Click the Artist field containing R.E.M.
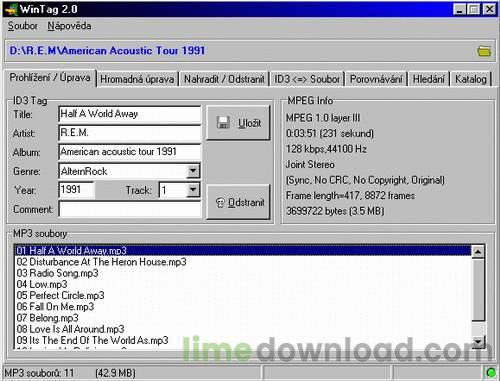The width and height of the screenshot is (500, 381). point(130,133)
